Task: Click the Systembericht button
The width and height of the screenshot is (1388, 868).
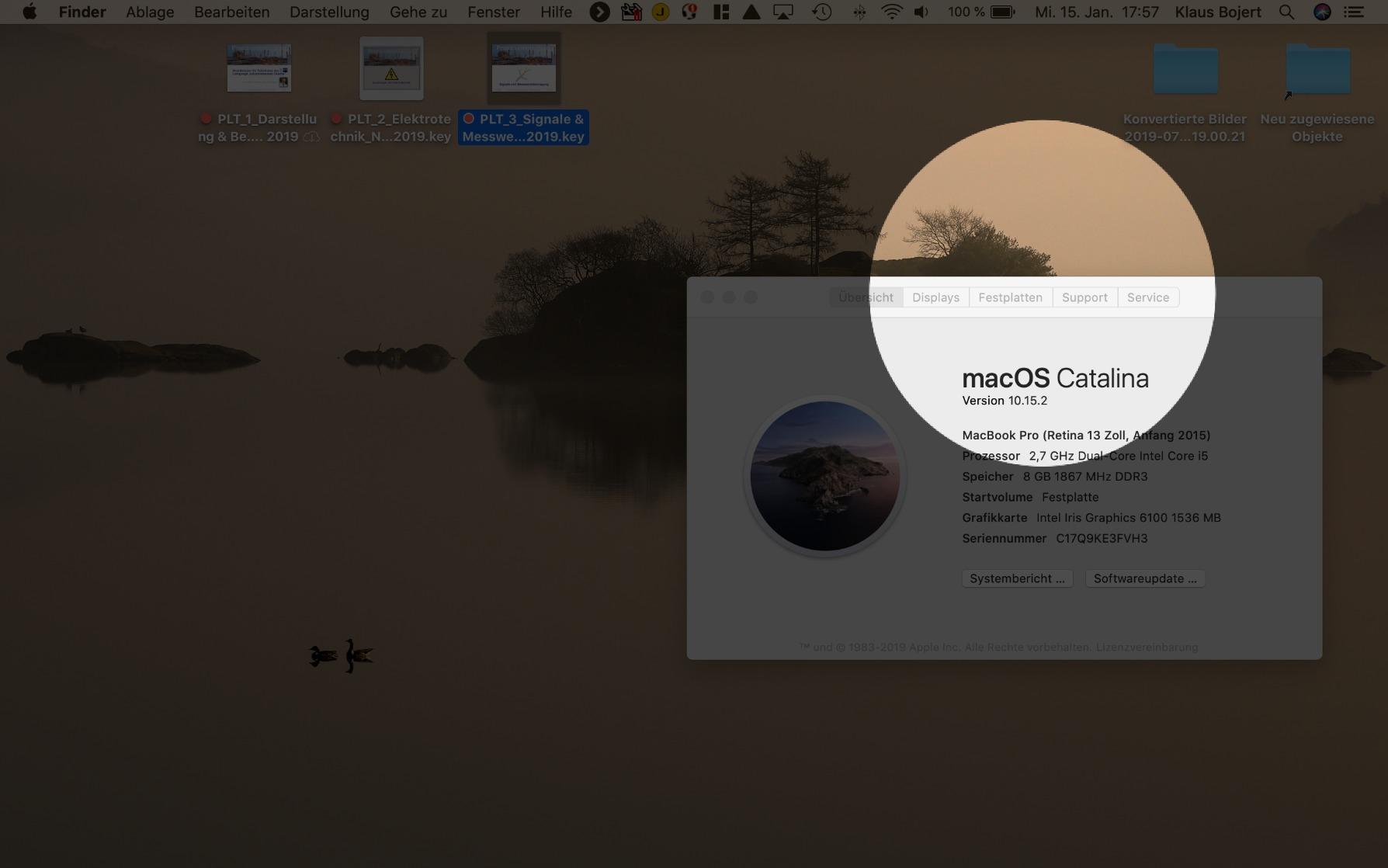Action: [x=1017, y=578]
